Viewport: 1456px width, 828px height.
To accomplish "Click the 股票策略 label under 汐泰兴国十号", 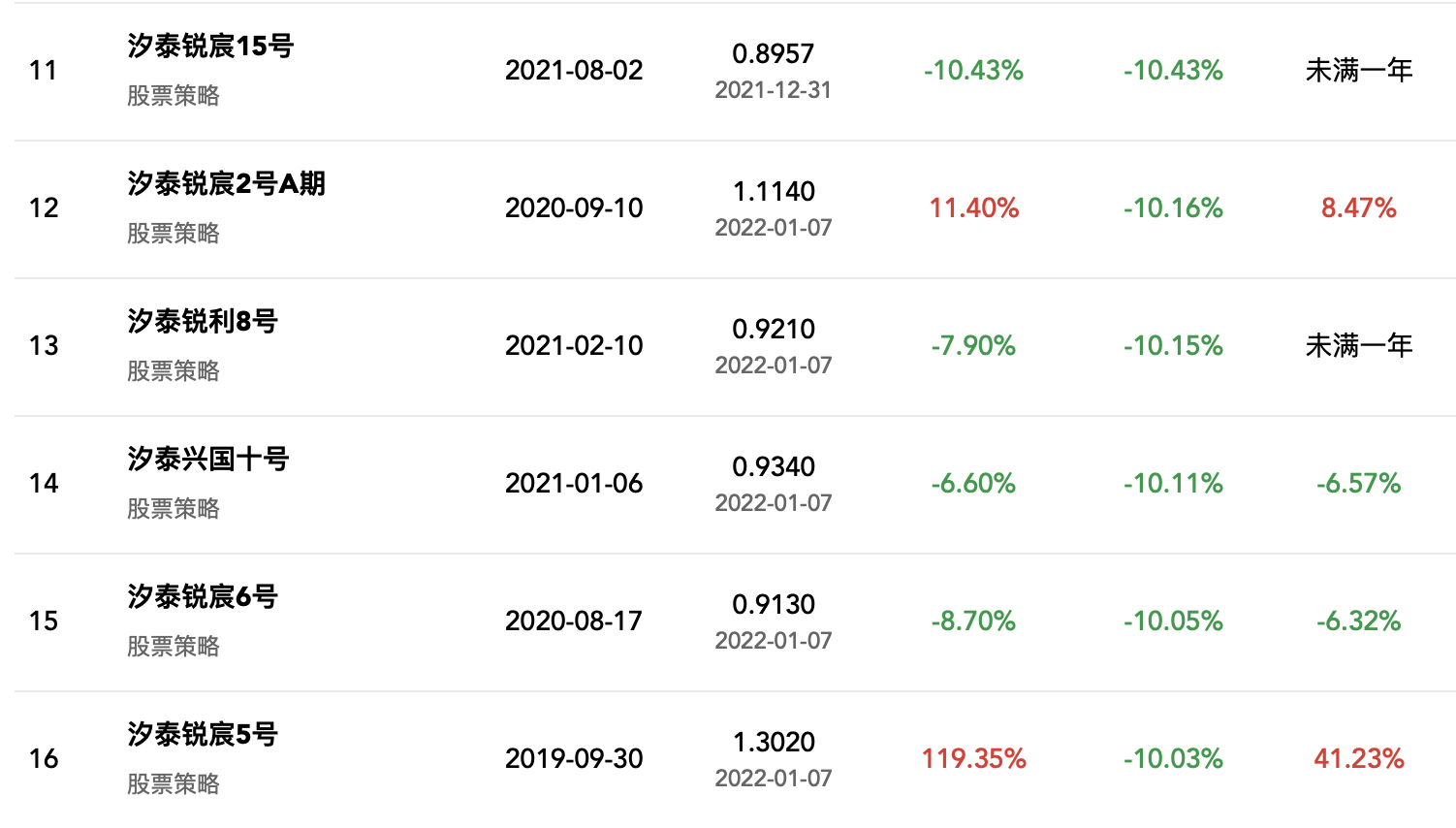I will (174, 509).
